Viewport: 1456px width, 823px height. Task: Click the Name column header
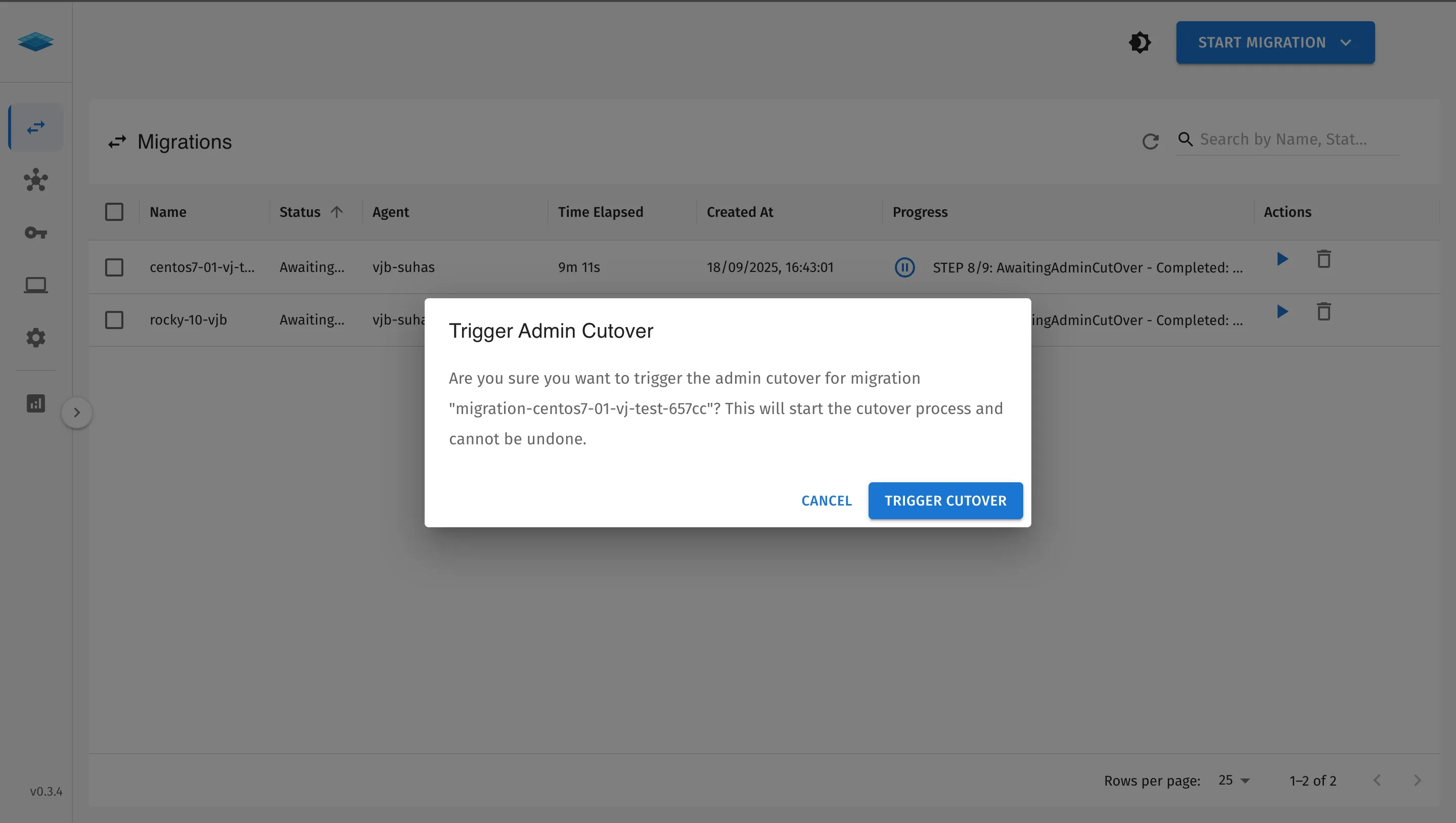point(168,212)
